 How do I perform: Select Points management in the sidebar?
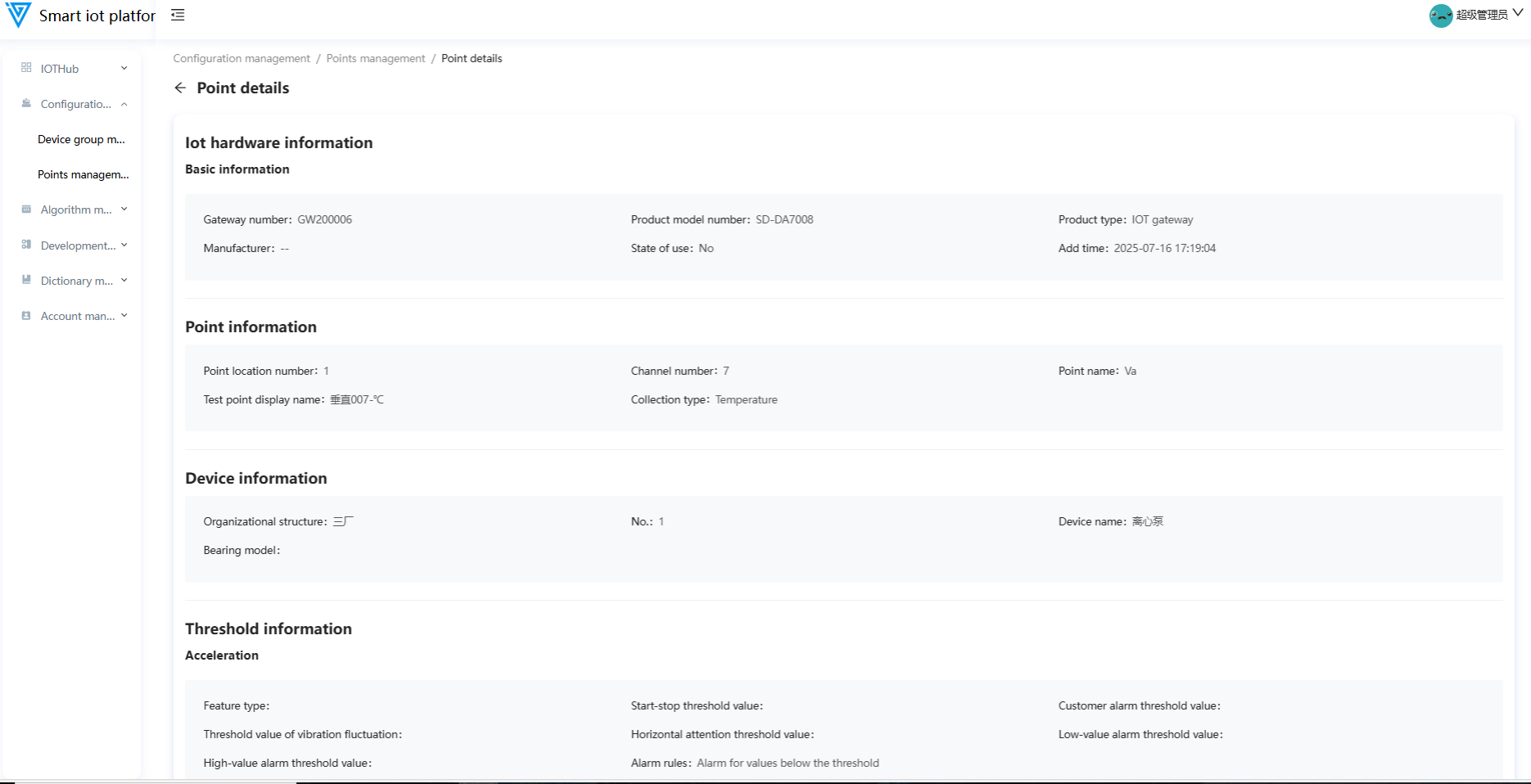click(83, 174)
